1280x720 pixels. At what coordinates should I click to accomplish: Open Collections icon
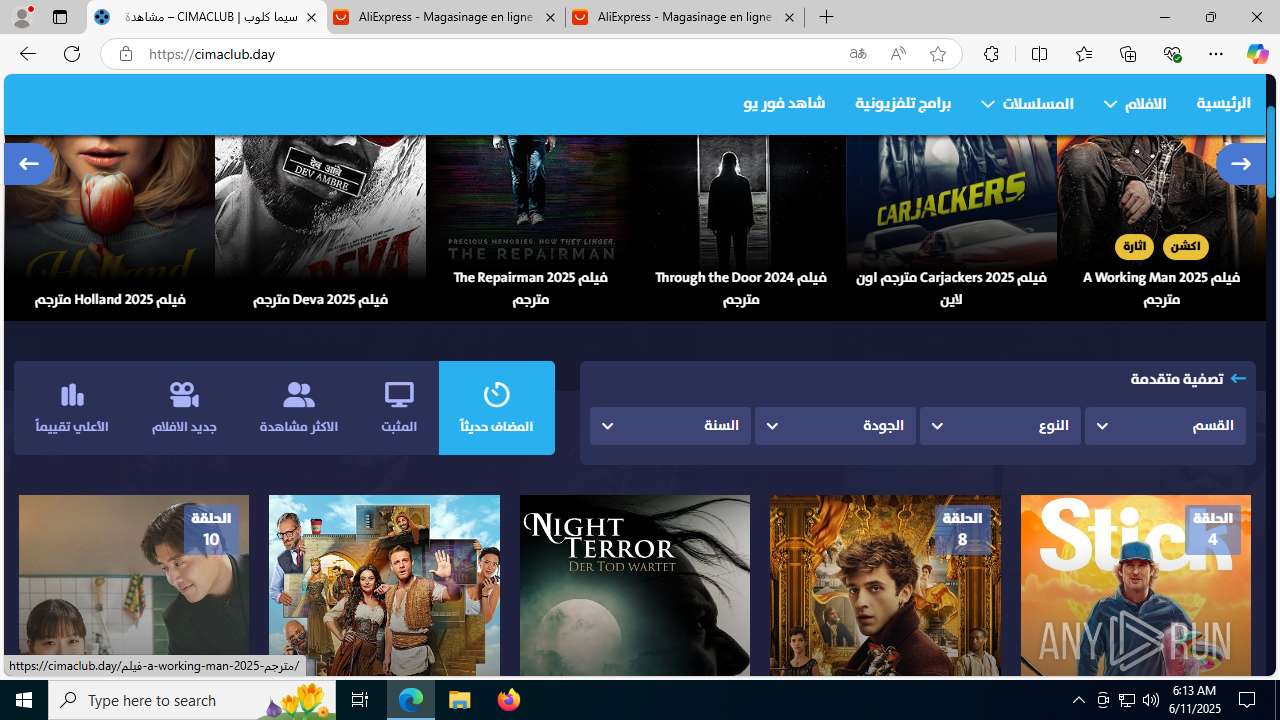pyautogui.click(x=1128, y=54)
